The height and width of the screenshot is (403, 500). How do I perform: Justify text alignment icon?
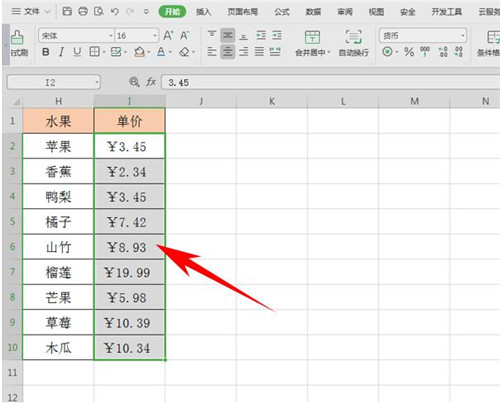tap(259, 52)
